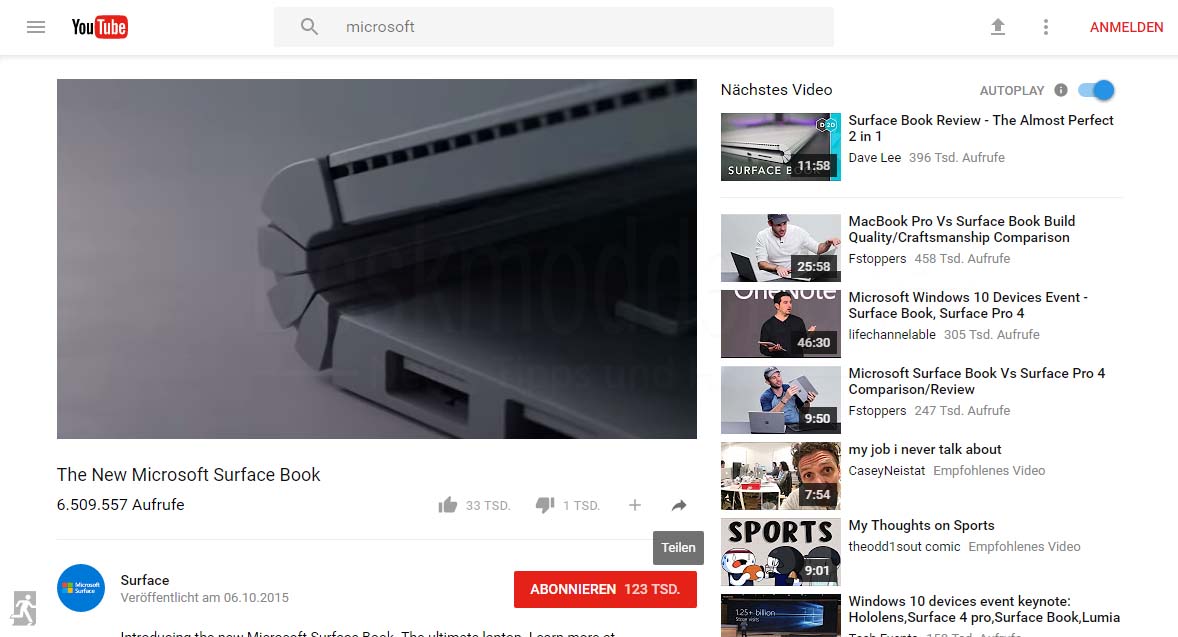Click the search magnifier icon
Viewport: 1178px width, 637px height.
click(309, 27)
